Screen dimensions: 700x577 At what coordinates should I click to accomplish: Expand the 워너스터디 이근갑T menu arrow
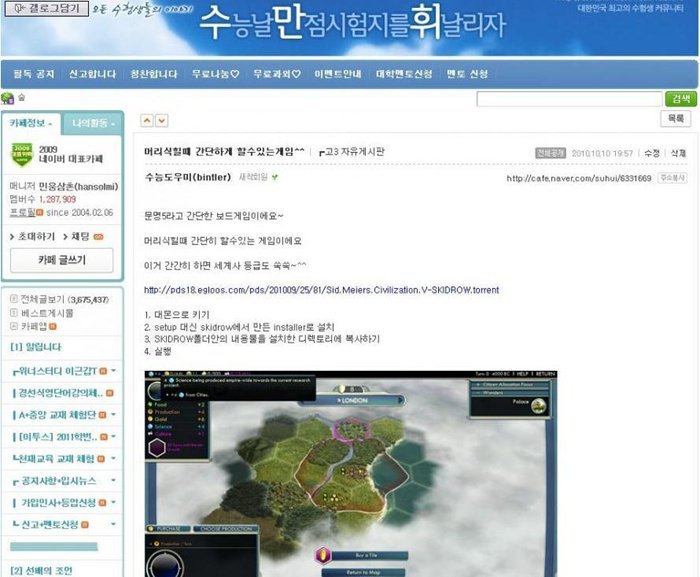coord(113,371)
